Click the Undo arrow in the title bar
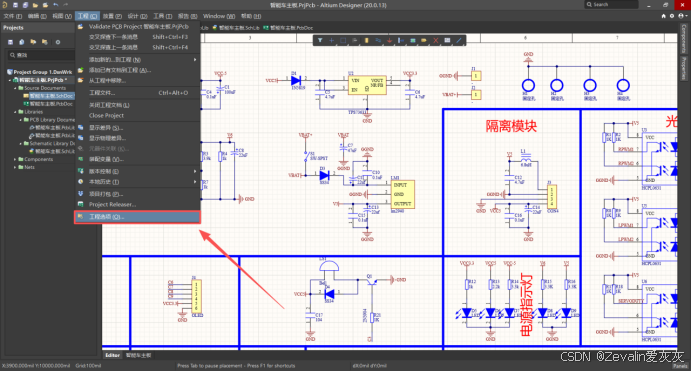 coord(56,5)
